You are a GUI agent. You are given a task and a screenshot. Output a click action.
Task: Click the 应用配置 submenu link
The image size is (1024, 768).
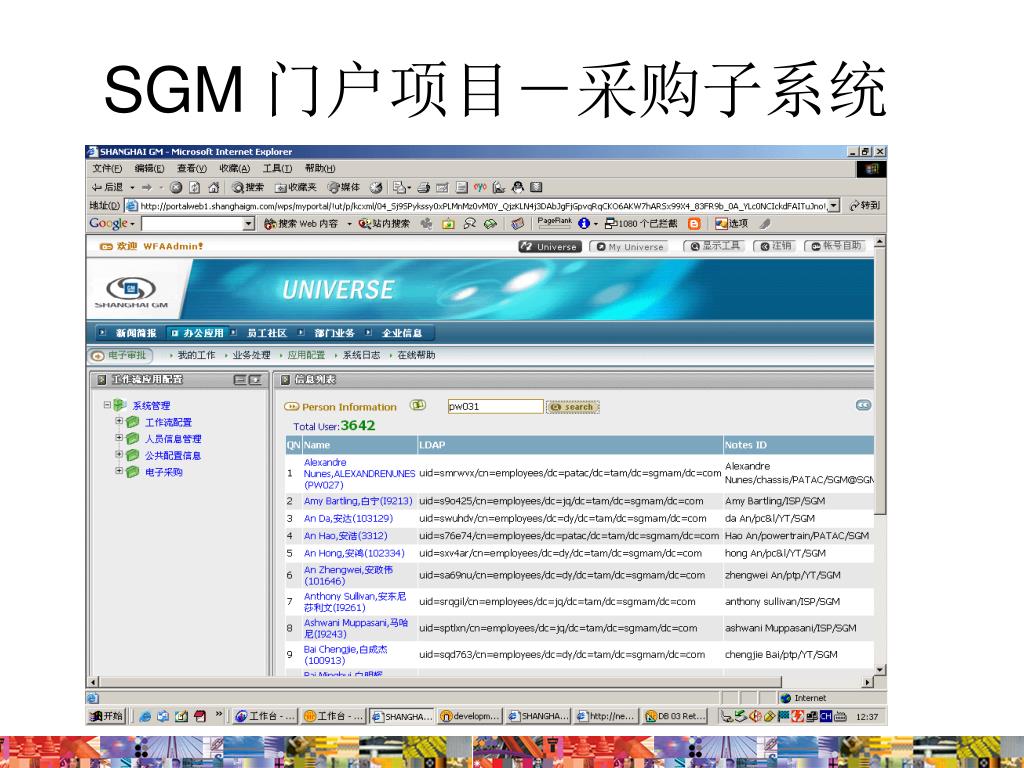click(306, 355)
